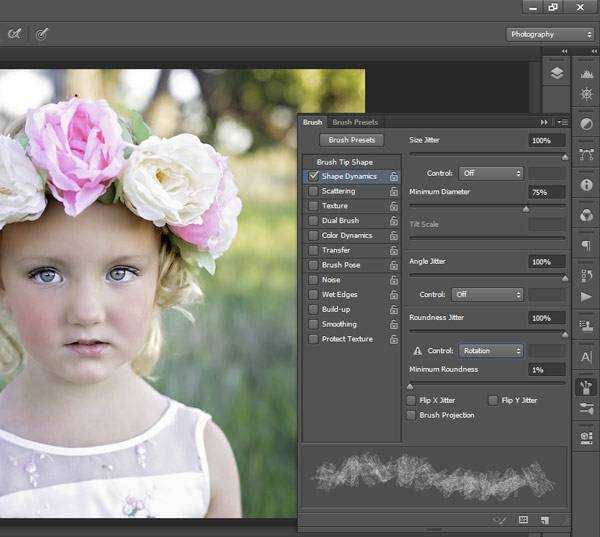The image size is (600, 537).
Task: Enable the Scattering checkbox
Action: (x=313, y=191)
